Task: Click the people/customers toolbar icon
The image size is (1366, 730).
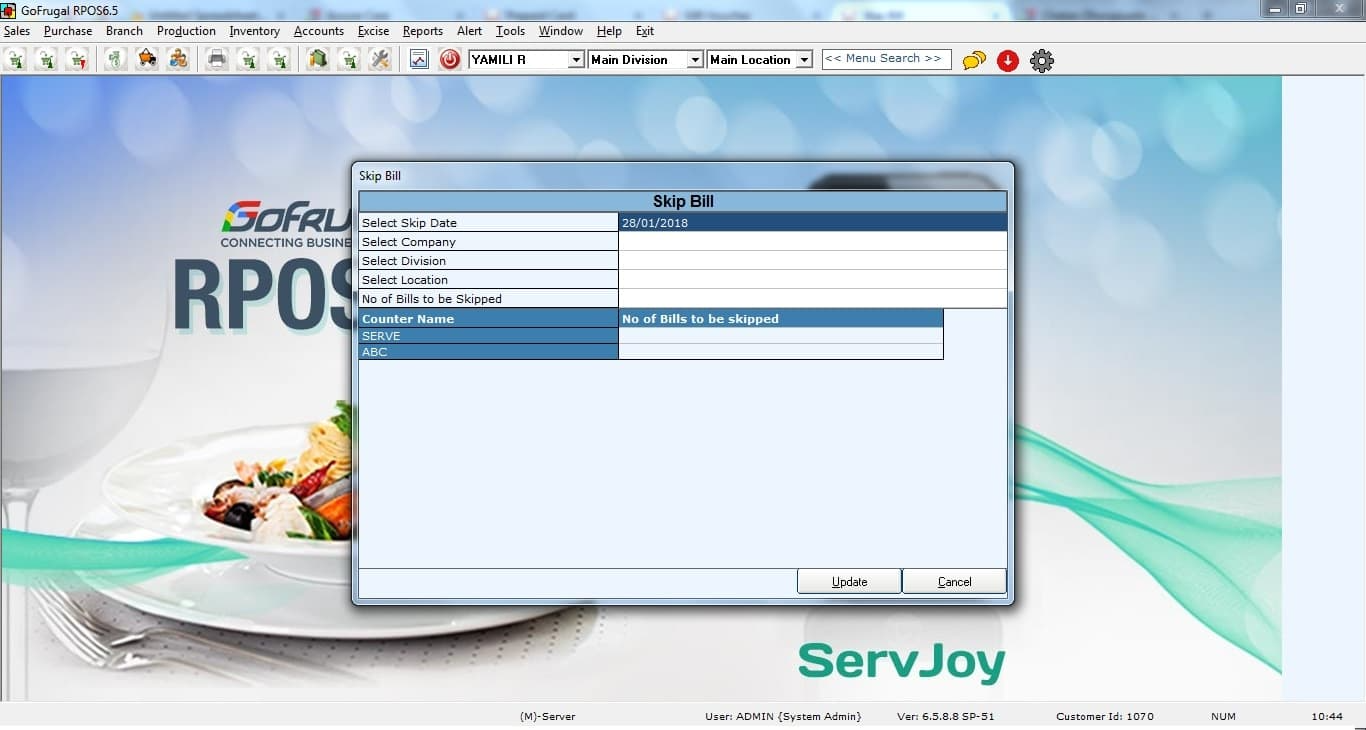Action: tap(178, 60)
